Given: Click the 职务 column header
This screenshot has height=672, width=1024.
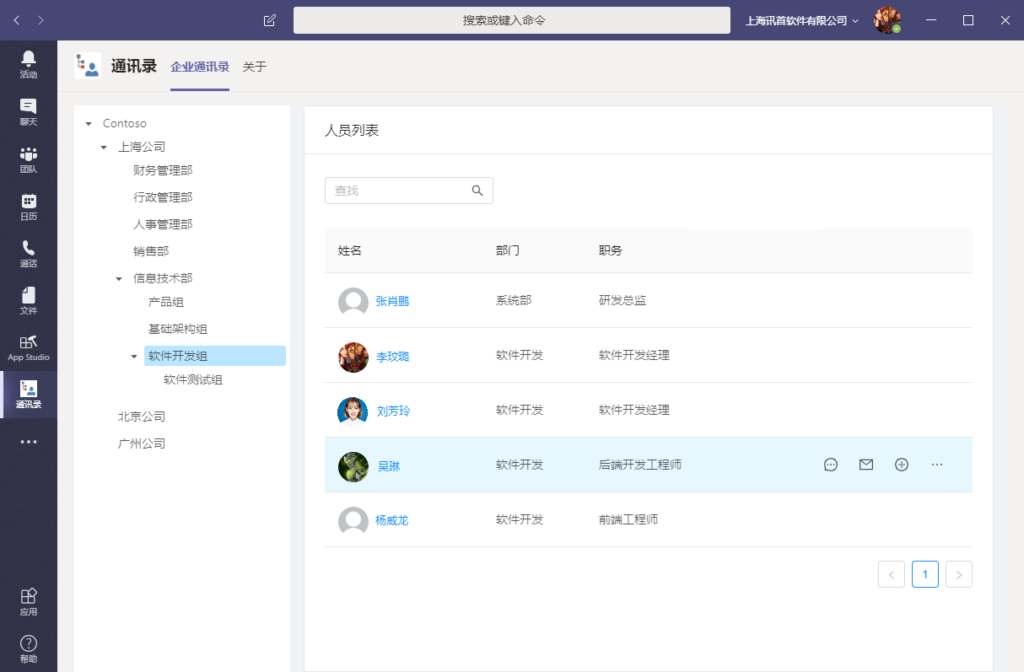Looking at the screenshot, I should (611, 250).
